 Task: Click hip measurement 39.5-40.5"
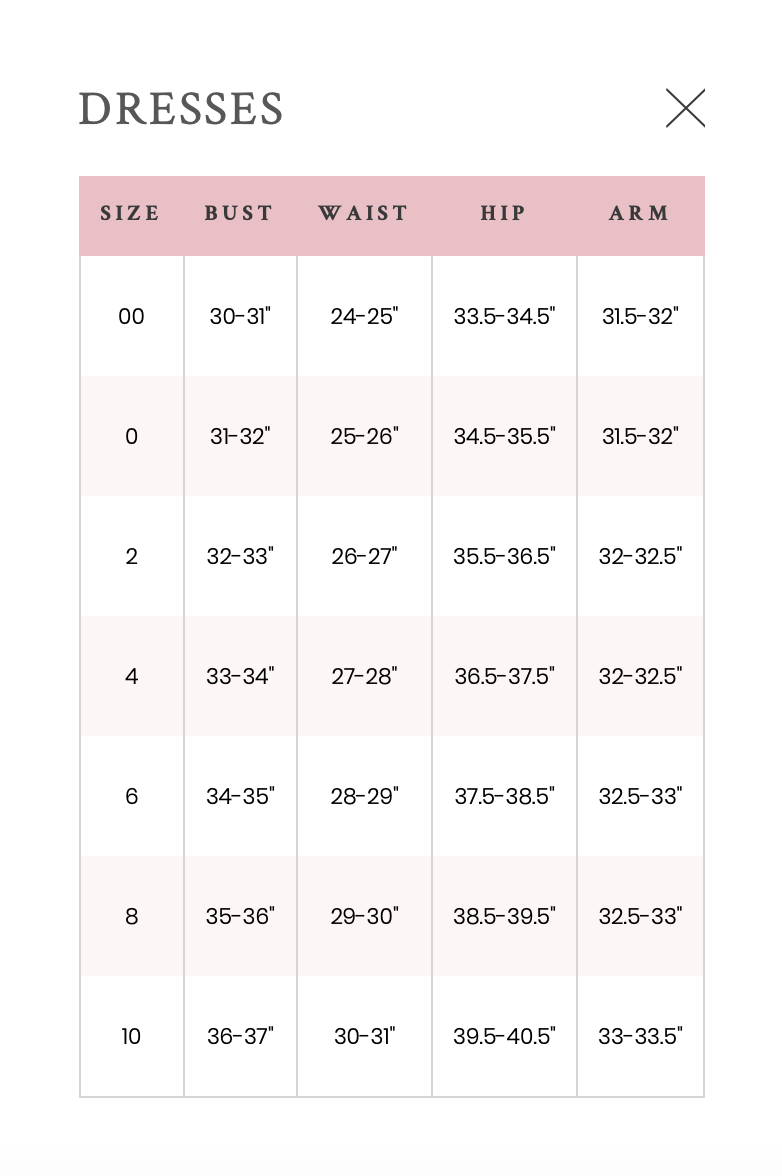(x=505, y=1036)
